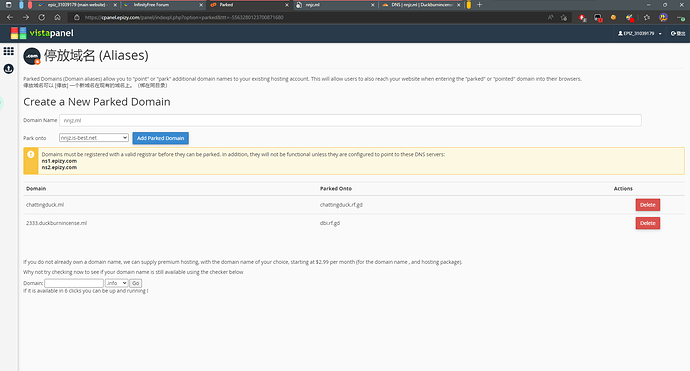Click Create a New Parked Domain heading

click(x=97, y=102)
